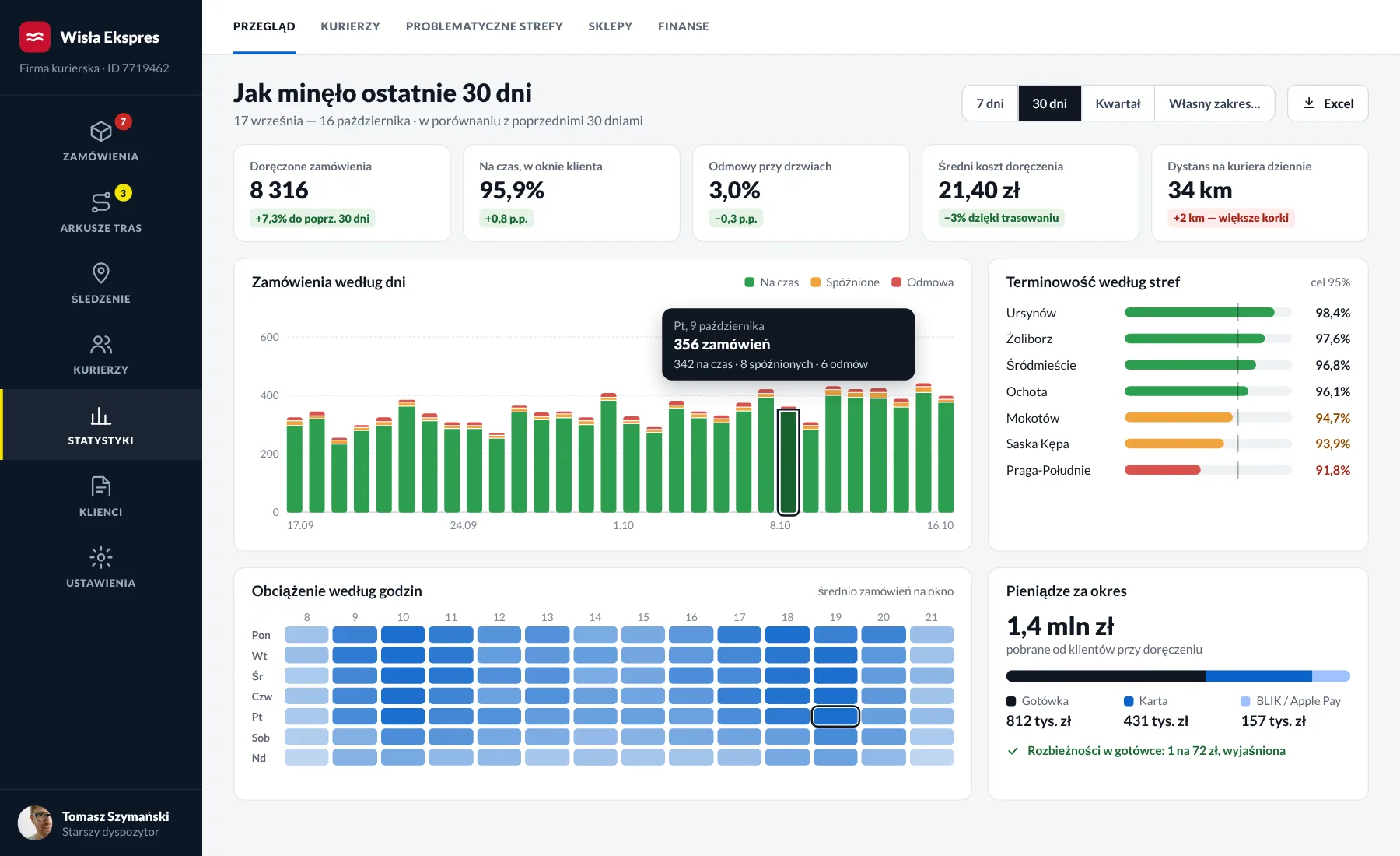Select the 30 dni range

click(1050, 103)
